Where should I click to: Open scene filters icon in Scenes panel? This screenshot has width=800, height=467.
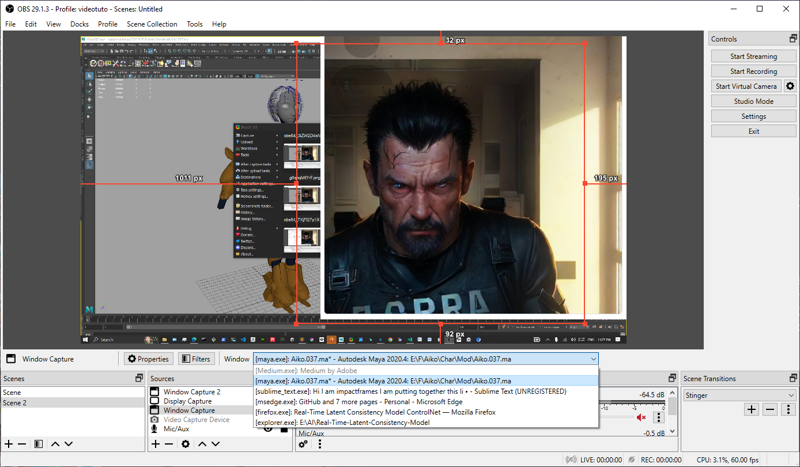(x=38, y=444)
